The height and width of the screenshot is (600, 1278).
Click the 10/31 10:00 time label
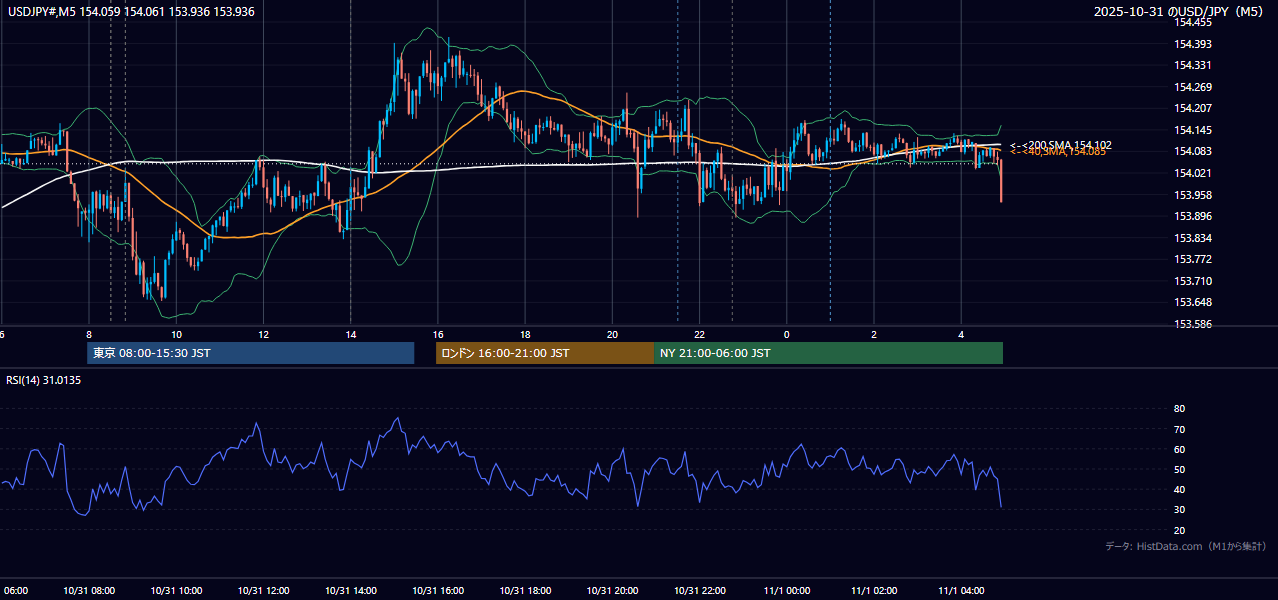(177, 591)
